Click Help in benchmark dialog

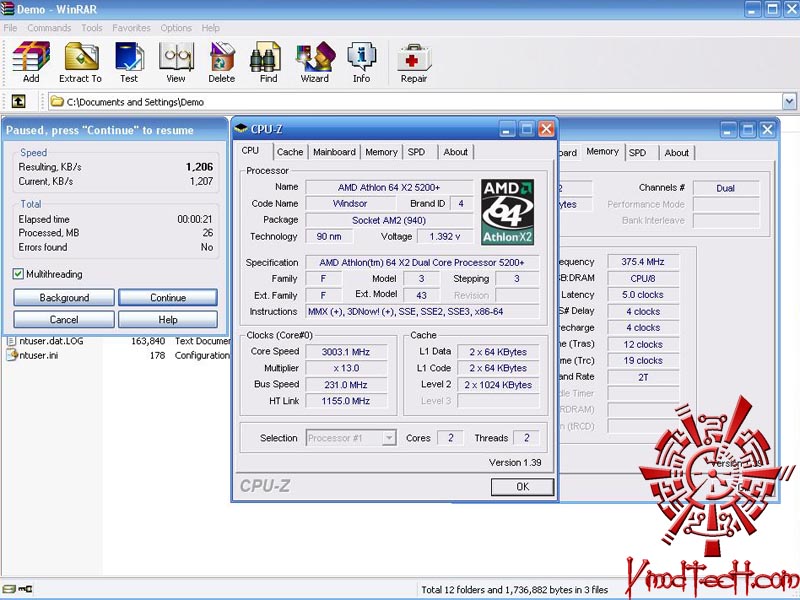click(168, 319)
